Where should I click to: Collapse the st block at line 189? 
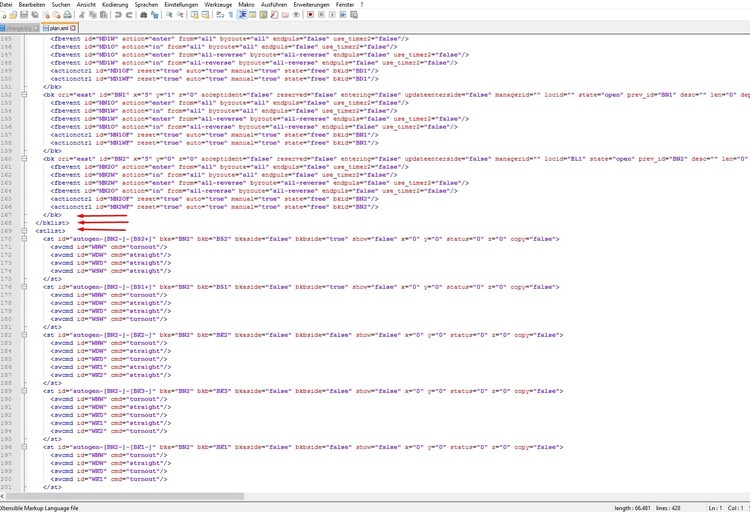click(24, 391)
